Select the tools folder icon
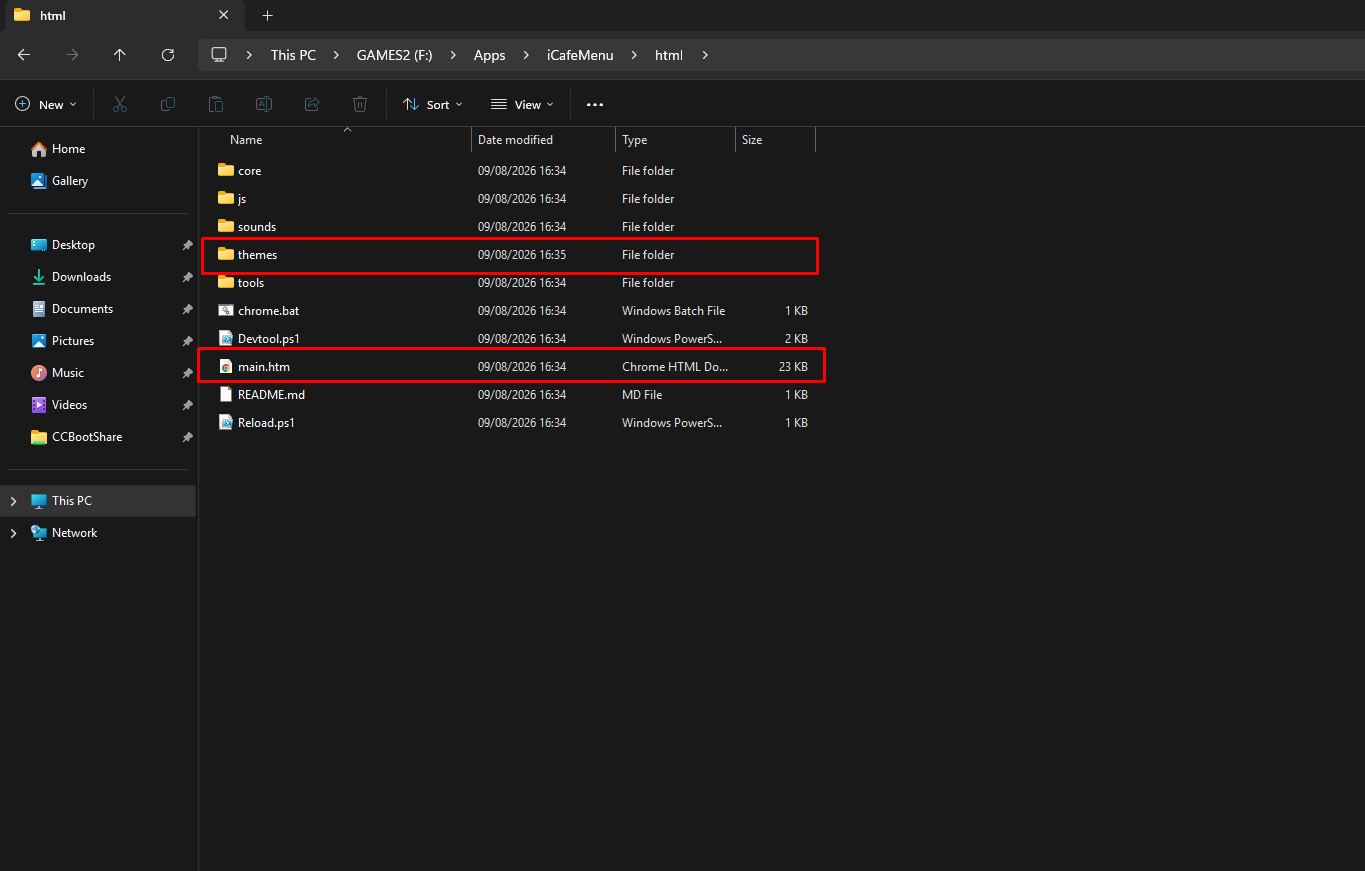 pos(226,283)
